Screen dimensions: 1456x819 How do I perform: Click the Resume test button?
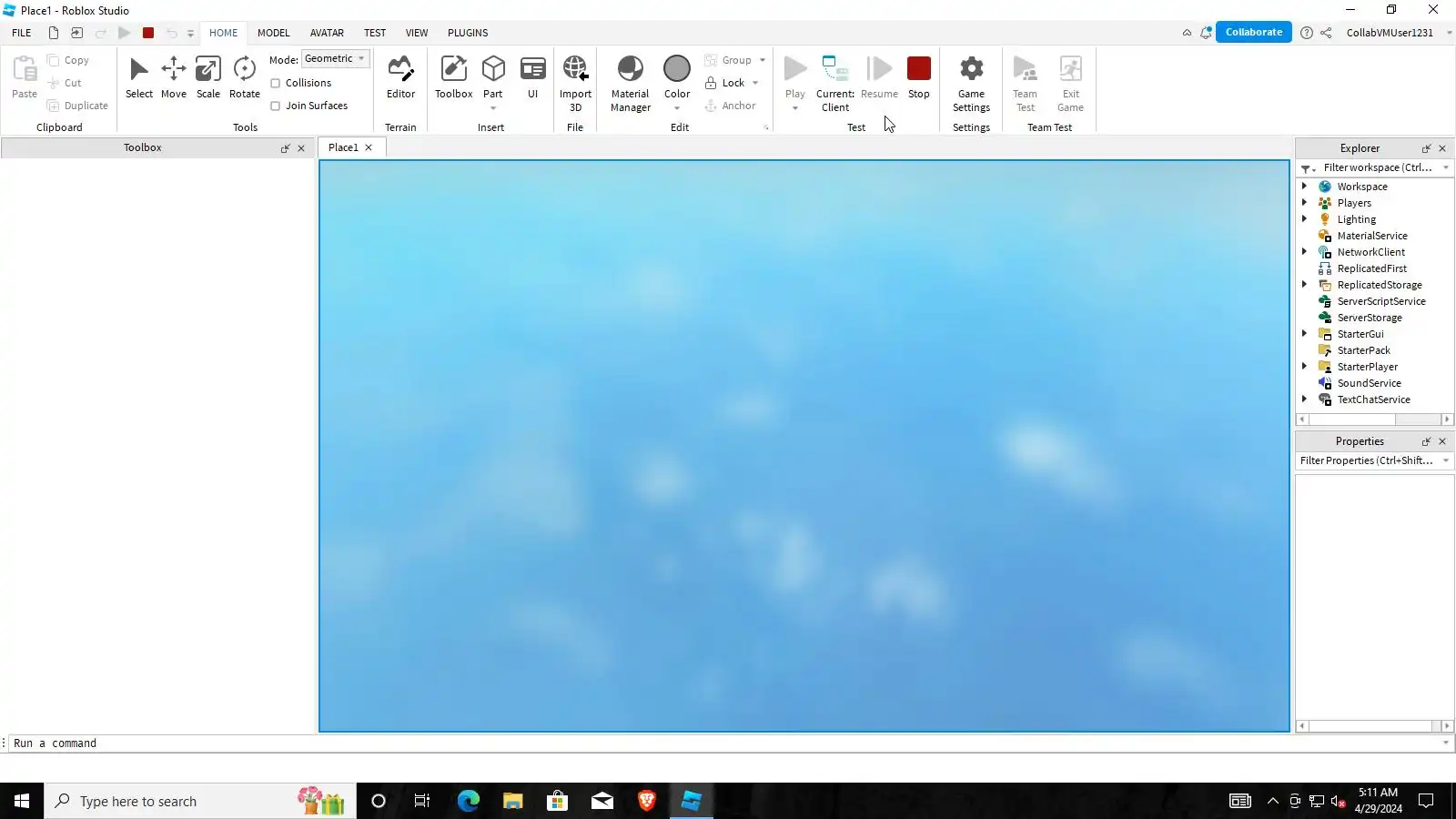tap(879, 78)
